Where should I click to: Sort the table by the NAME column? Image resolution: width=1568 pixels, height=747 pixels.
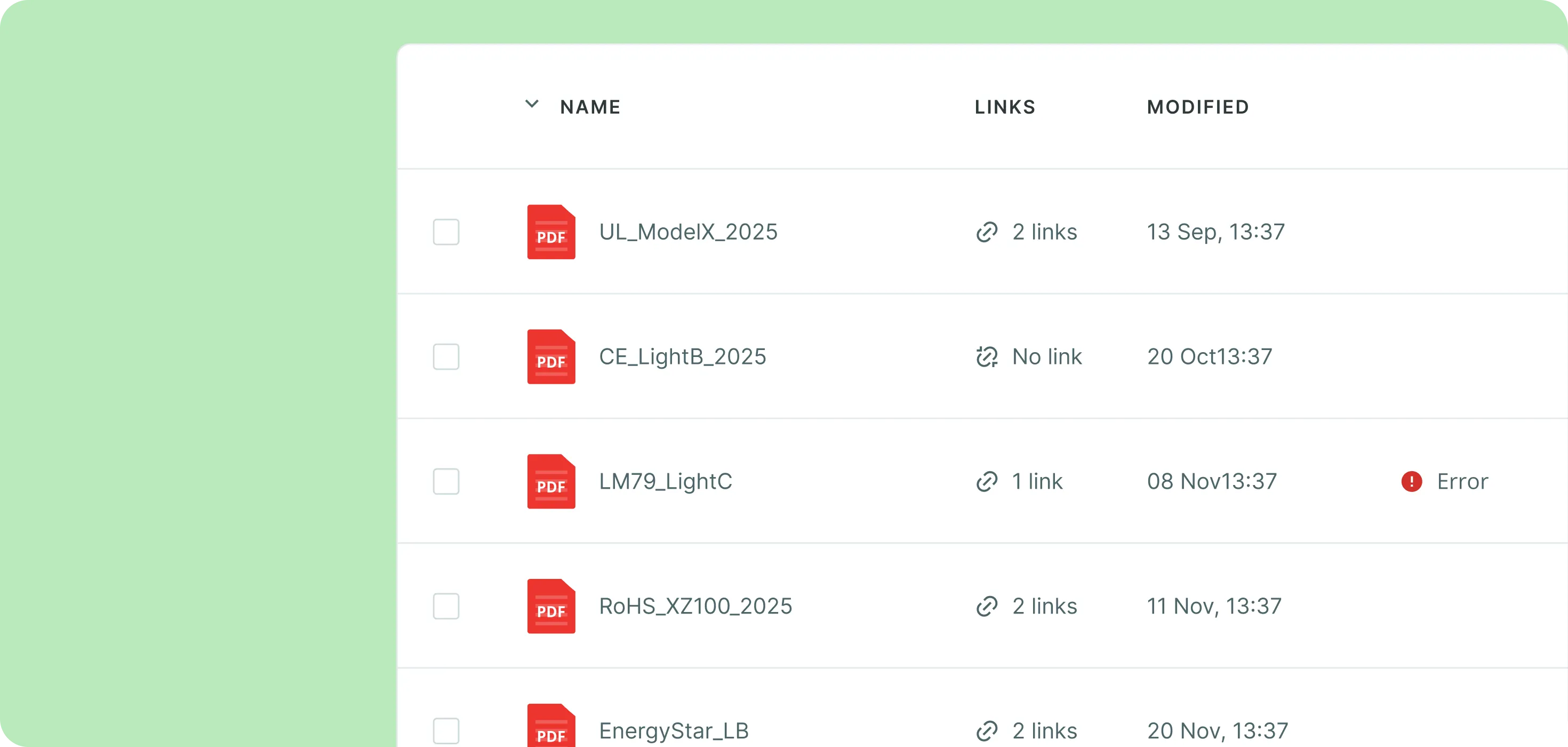coord(590,107)
